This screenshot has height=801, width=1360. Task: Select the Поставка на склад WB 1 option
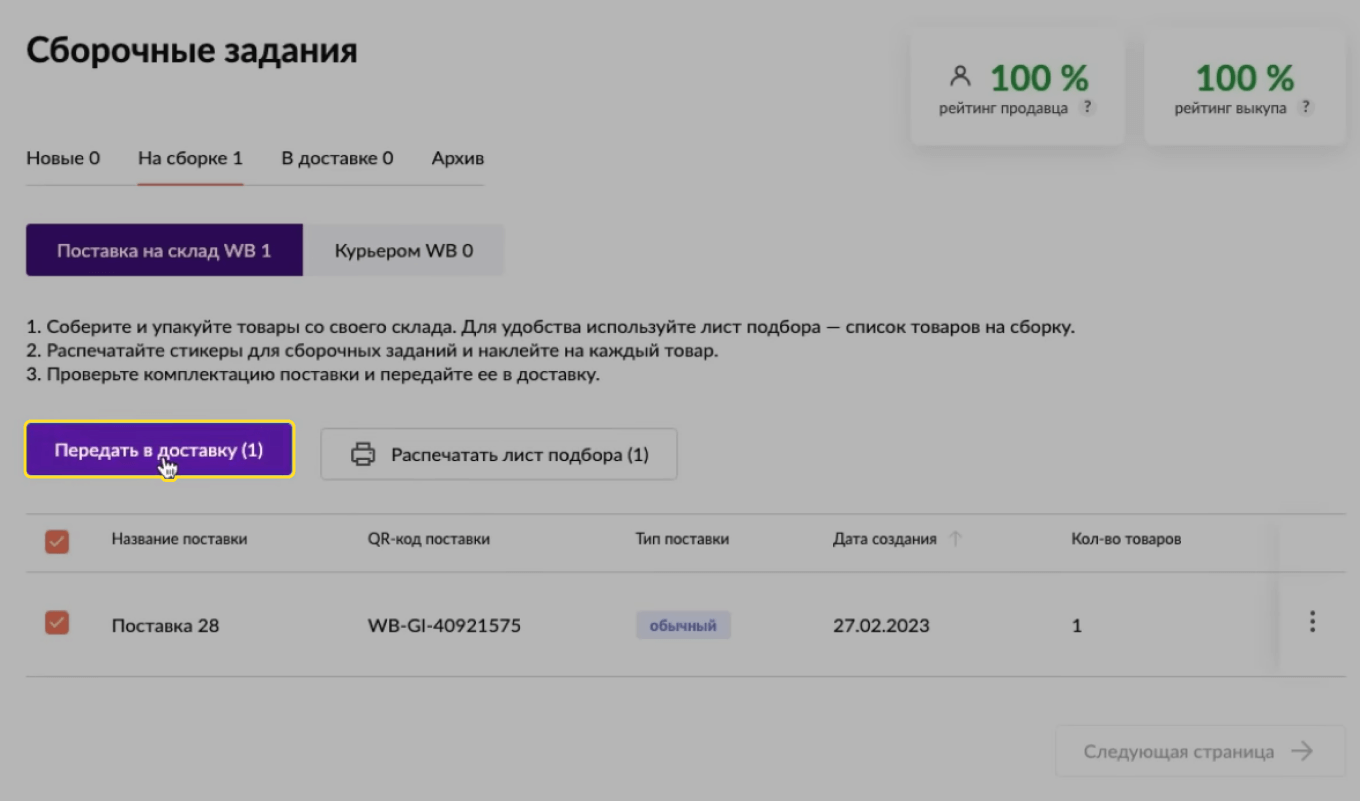click(x=164, y=250)
